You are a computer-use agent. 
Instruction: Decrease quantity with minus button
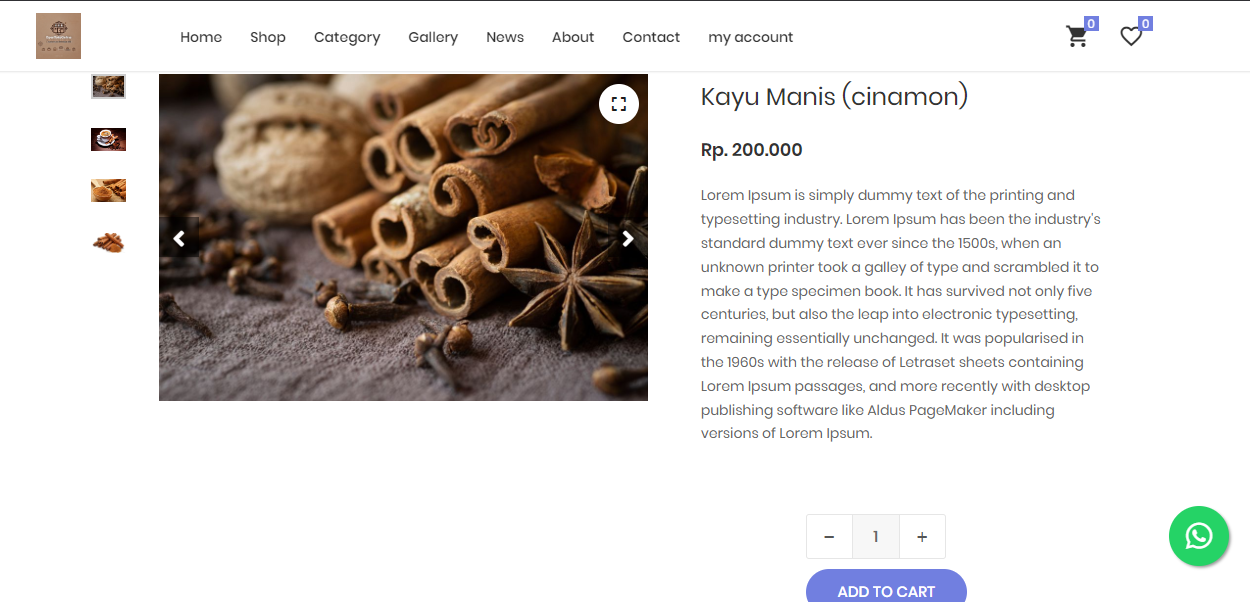[829, 537]
